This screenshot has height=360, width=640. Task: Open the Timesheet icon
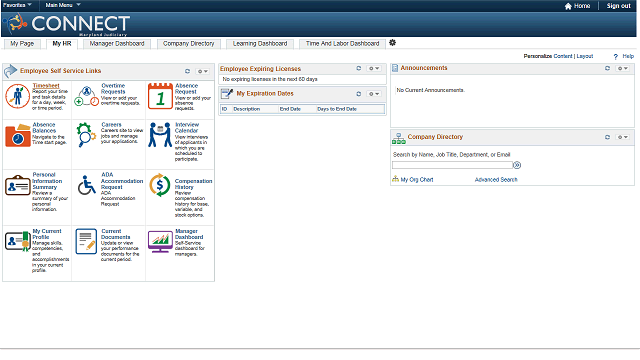click(x=17, y=96)
